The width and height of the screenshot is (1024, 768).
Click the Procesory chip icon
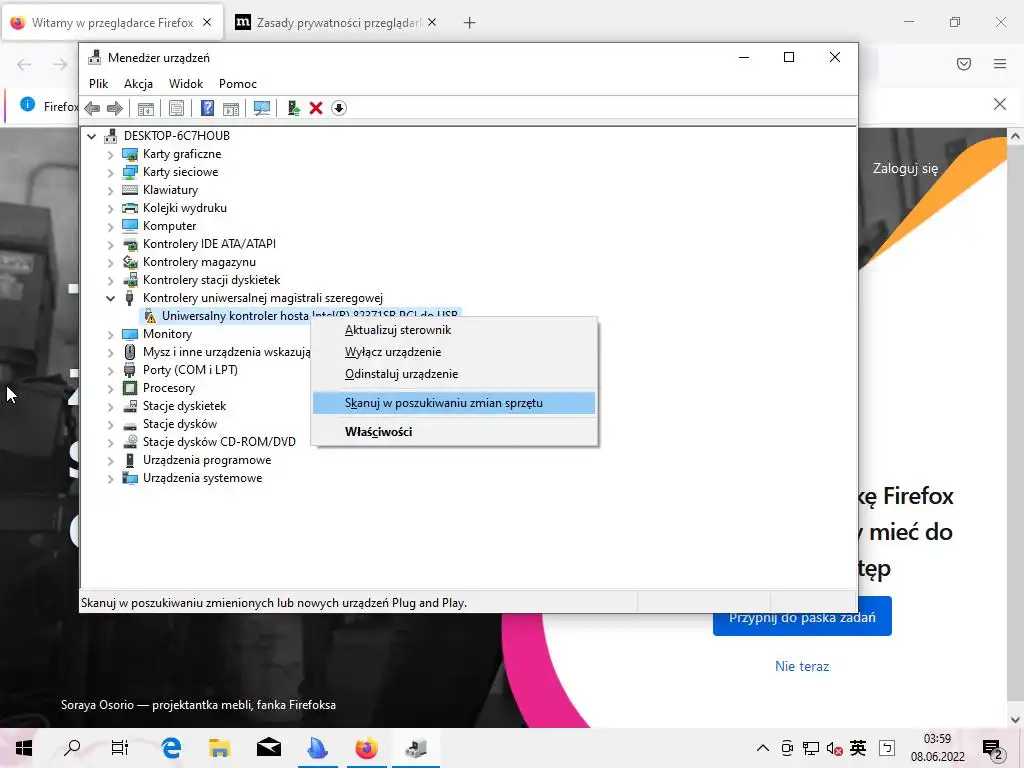point(130,388)
